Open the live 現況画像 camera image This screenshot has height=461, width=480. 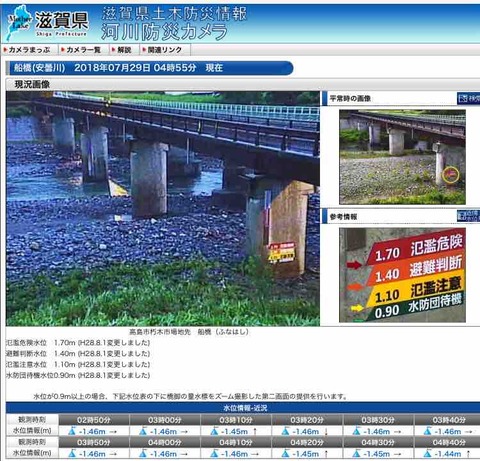pos(163,208)
